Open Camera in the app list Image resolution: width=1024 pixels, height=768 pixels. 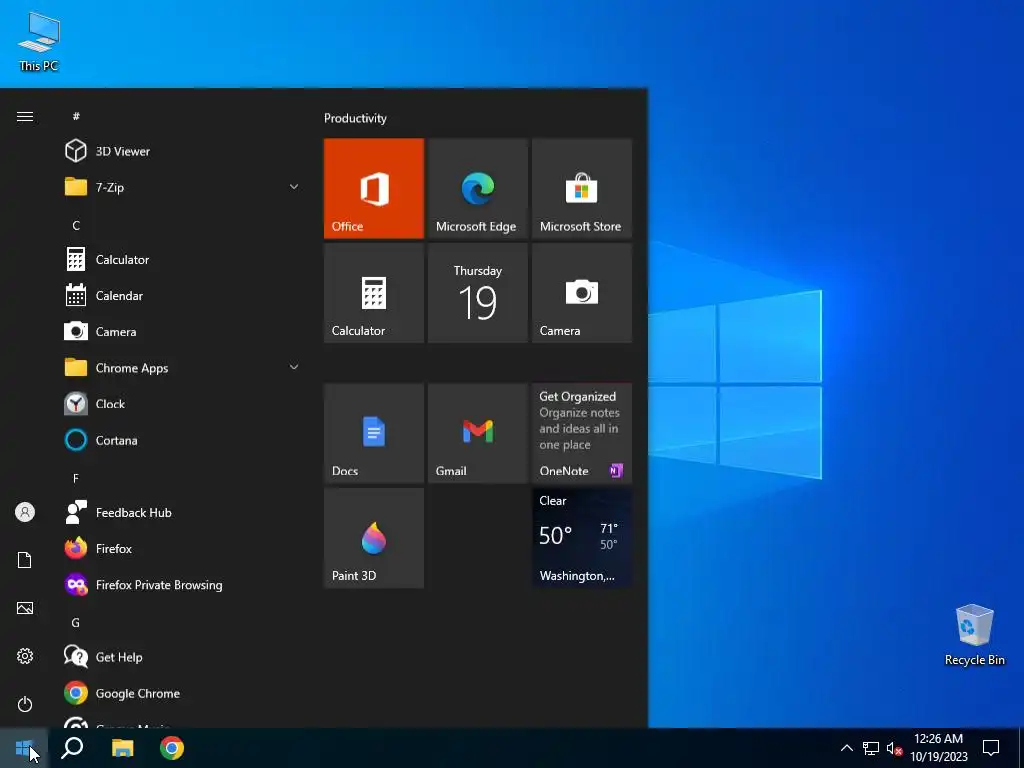tap(183, 332)
